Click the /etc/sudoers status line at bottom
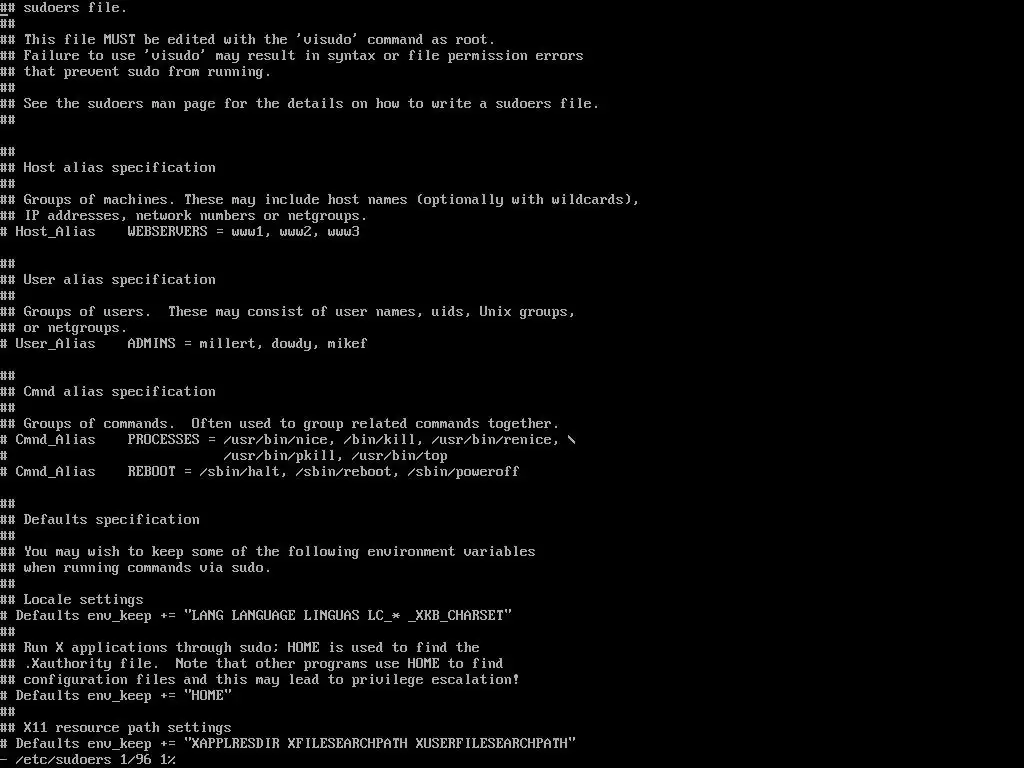 pyautogui.click(x=88, y=760)
